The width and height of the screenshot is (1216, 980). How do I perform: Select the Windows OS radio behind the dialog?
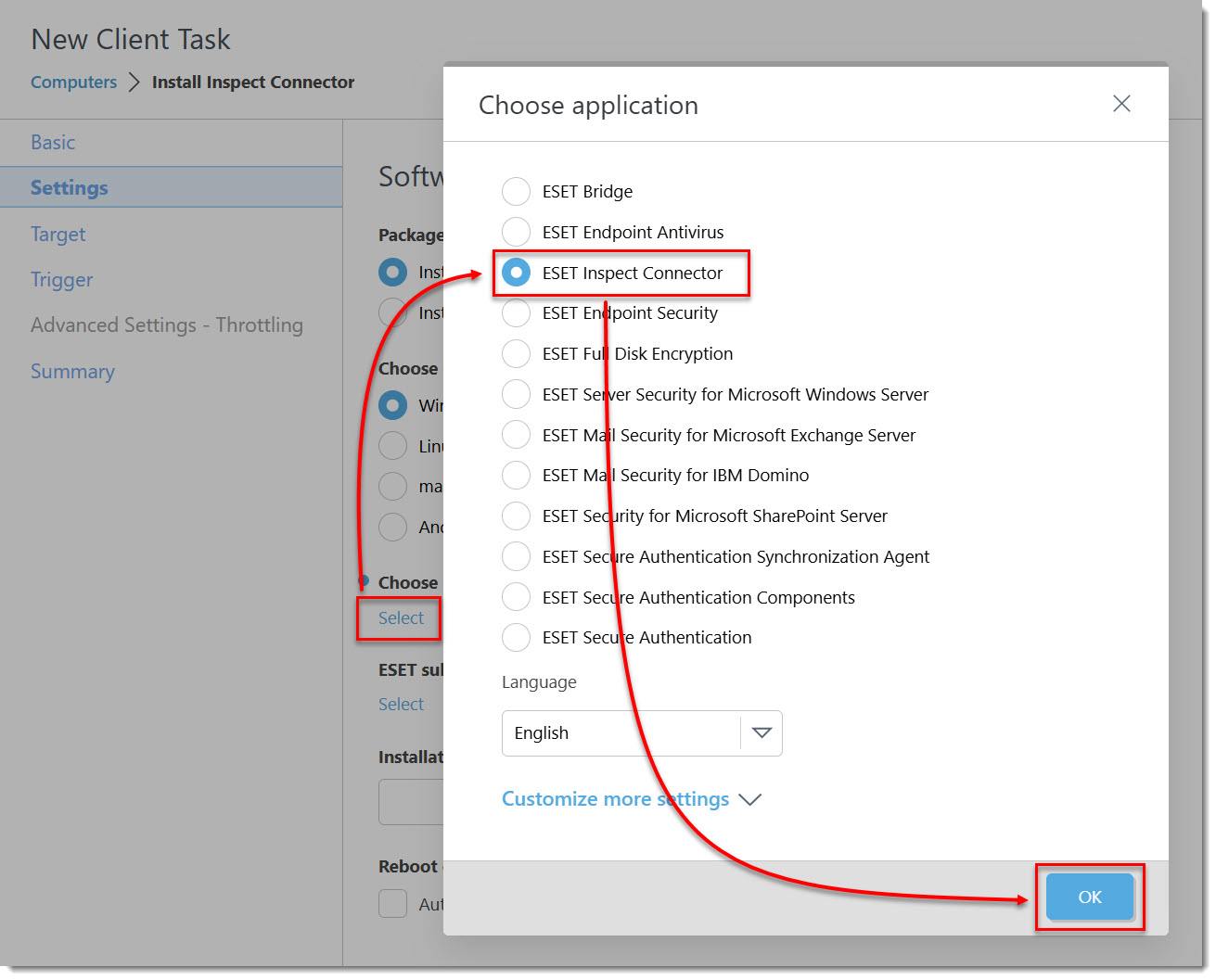point(393,405)
